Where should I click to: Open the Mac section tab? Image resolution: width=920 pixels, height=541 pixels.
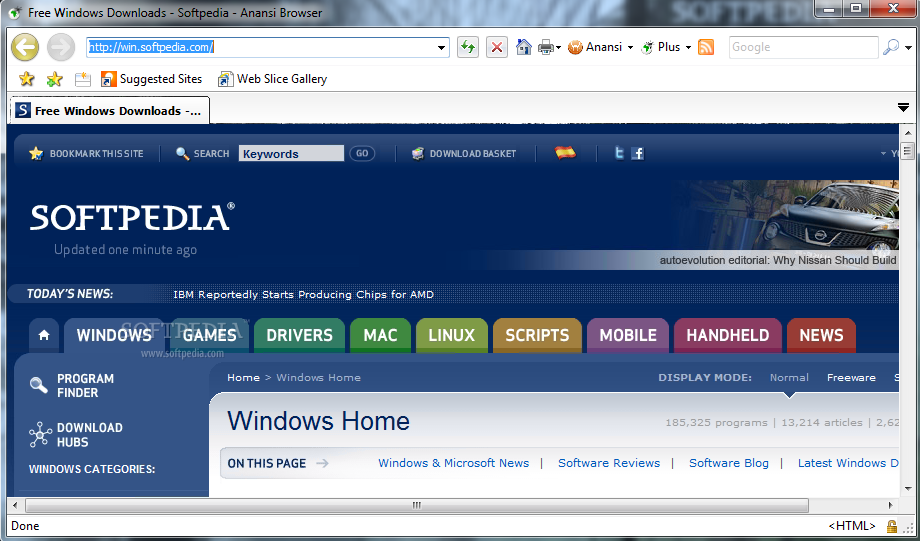click(380, 335)
